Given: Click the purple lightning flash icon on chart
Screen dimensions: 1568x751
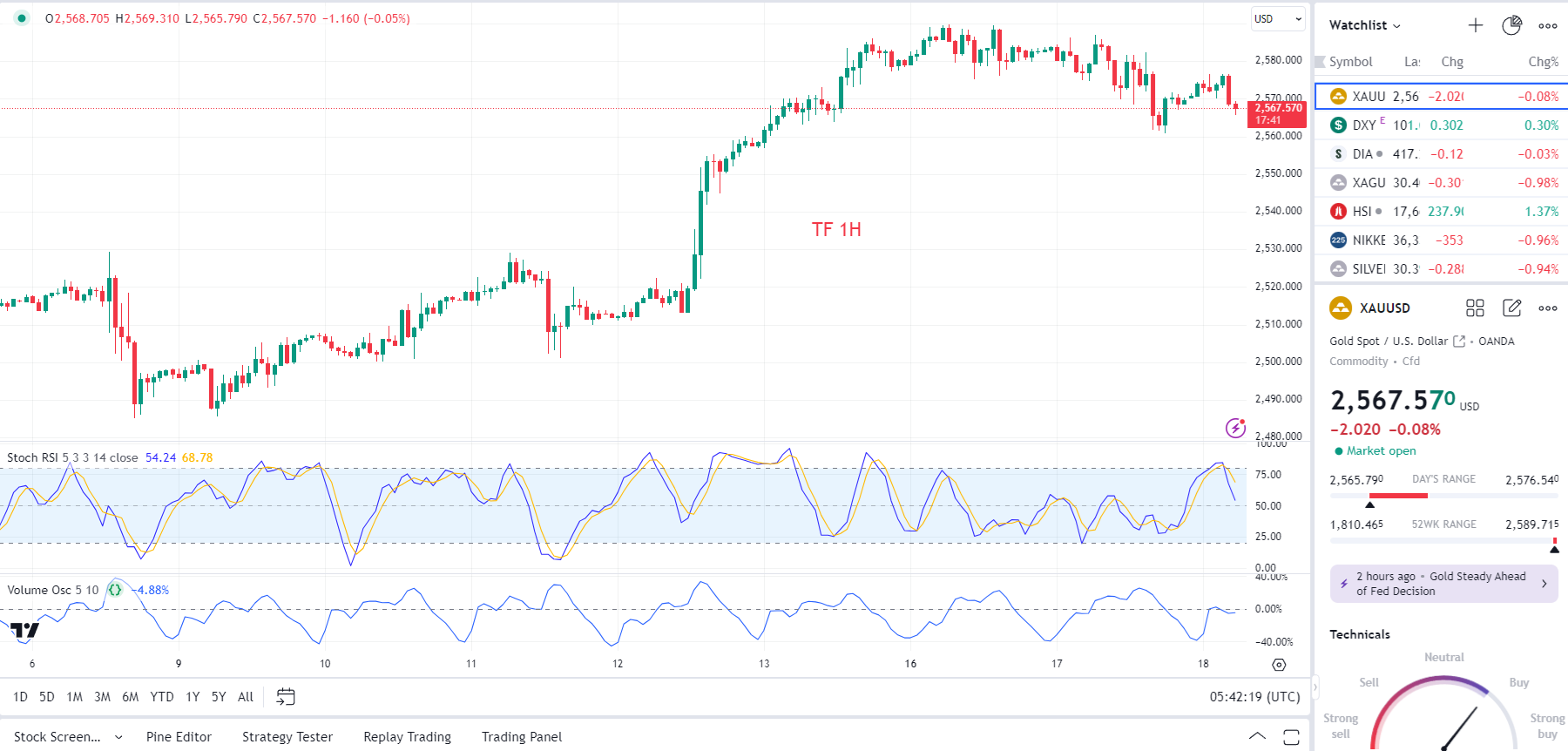Looking at the screenshot, I should [1235, 428].
